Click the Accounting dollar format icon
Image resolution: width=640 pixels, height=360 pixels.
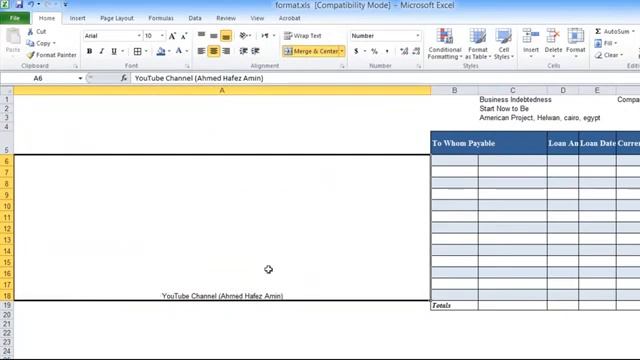(x=356, y=51)
